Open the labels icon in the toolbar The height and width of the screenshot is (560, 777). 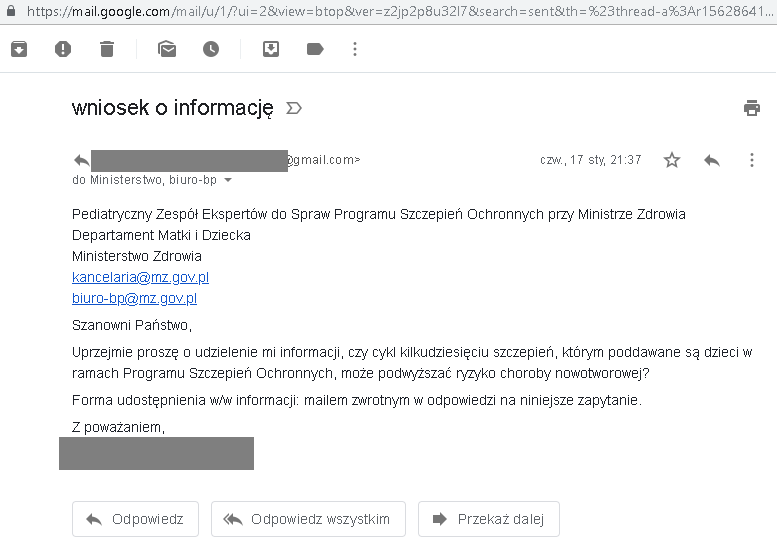(315, 49)
